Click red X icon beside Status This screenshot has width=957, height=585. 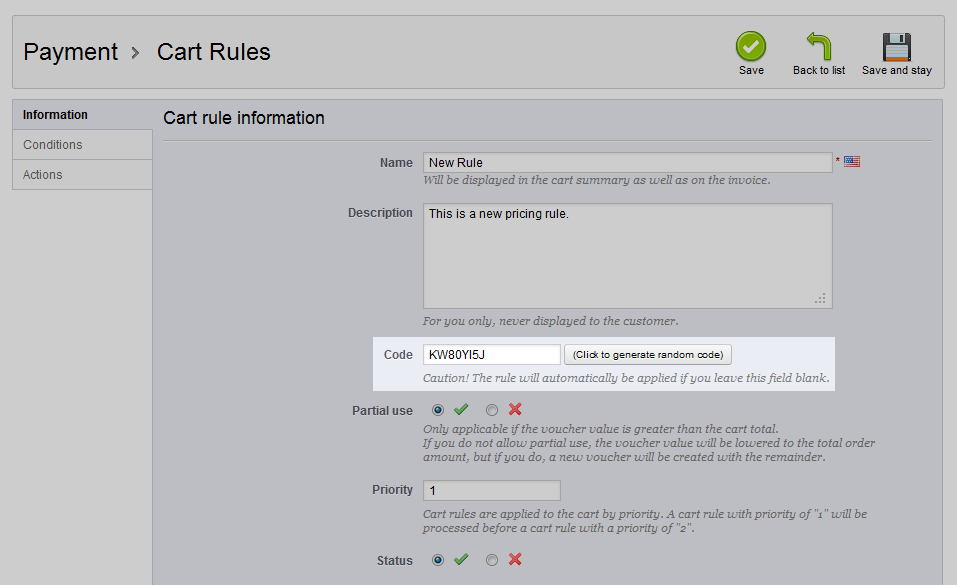(x=515, y=559)
